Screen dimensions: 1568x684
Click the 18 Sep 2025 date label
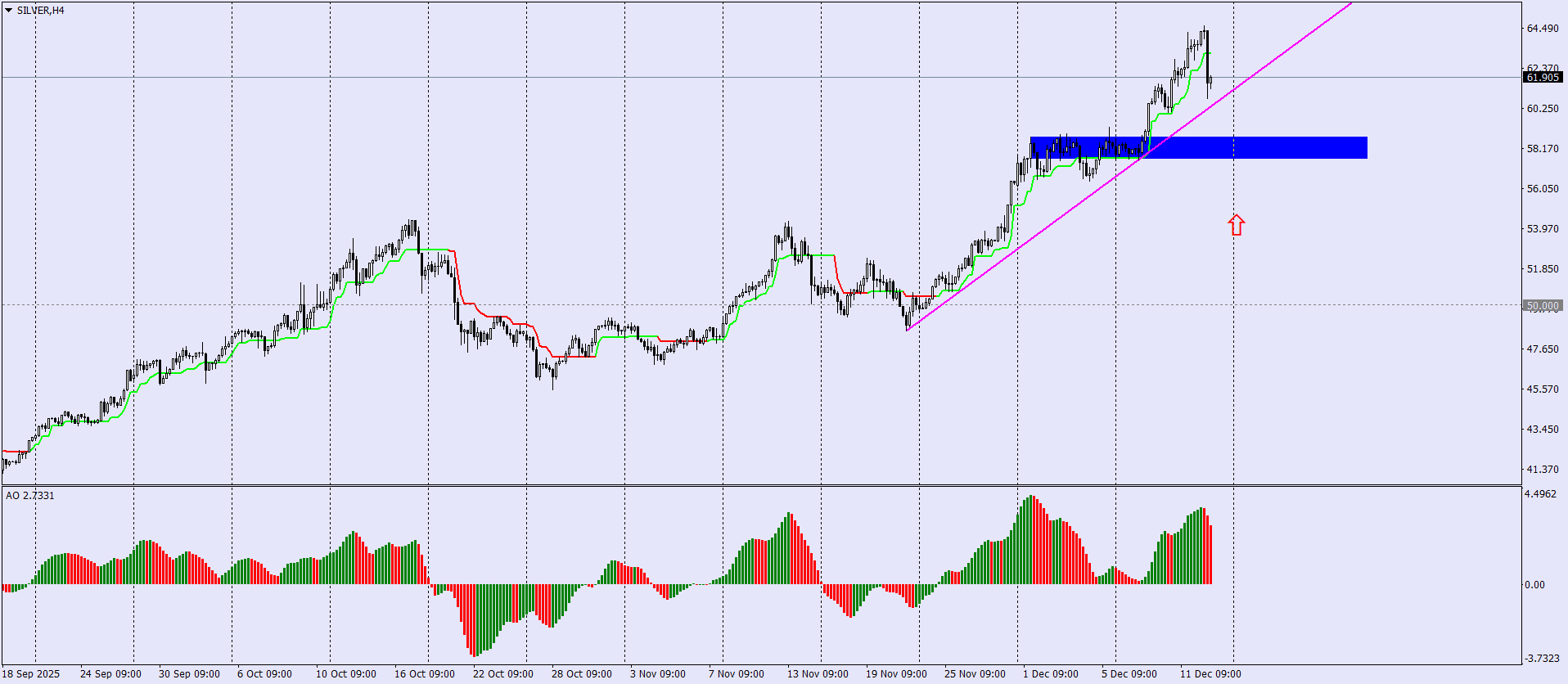point(31,674)
